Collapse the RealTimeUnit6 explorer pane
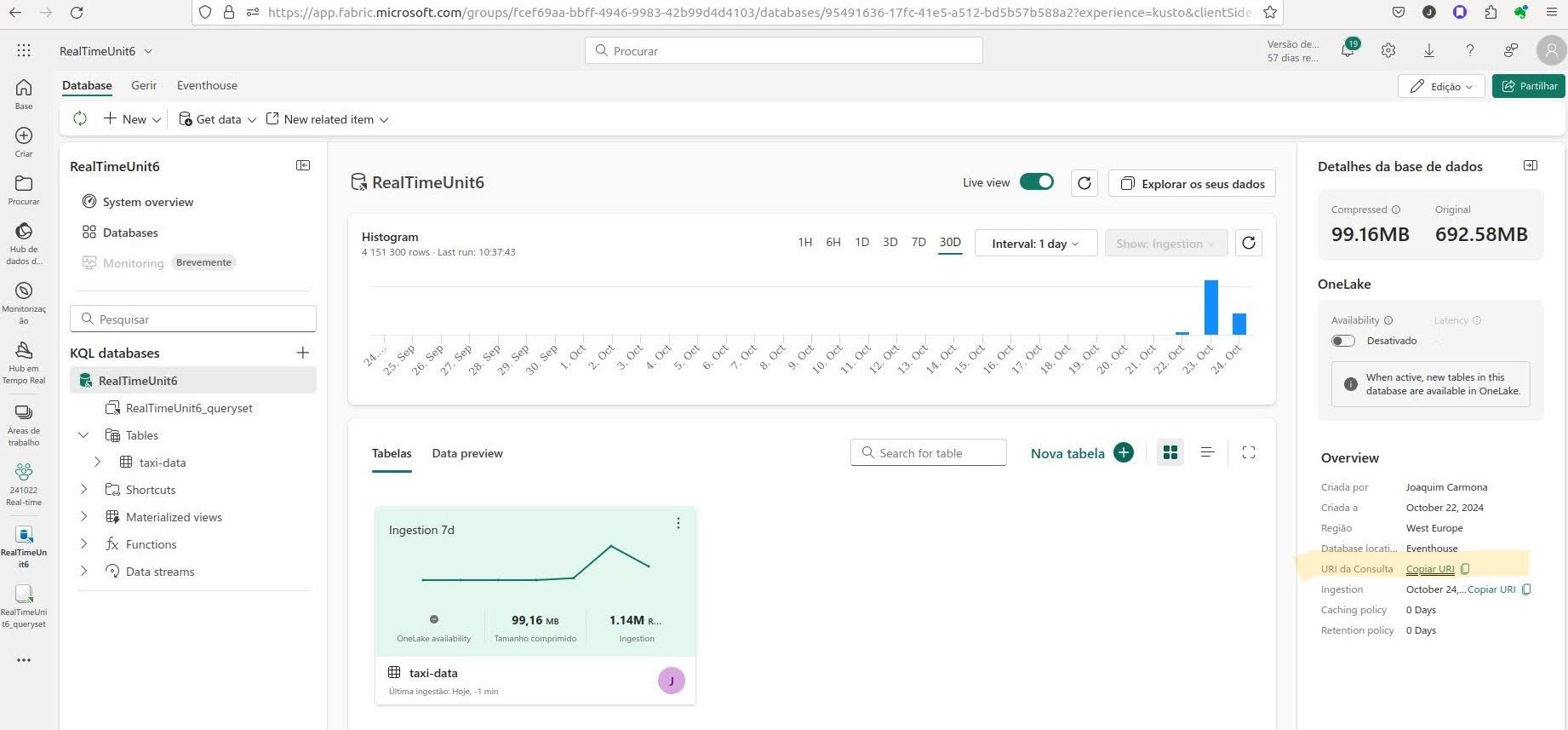Screen dimensions: 1568x730 pos(303,165)
